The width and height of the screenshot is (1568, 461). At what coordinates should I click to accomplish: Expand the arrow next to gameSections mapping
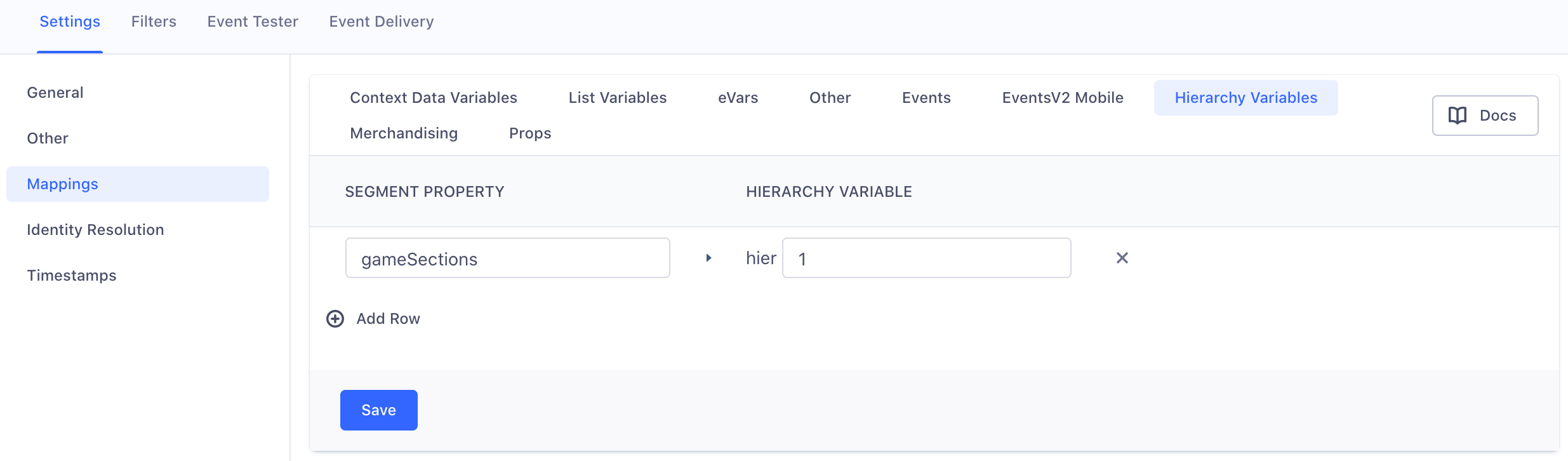[708, 258]
